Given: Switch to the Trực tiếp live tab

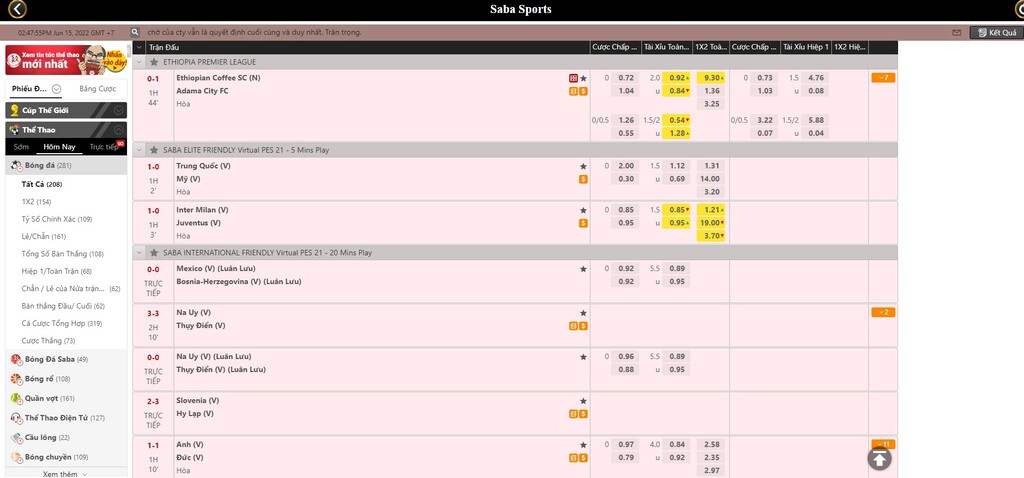Looking at the screenshot, I should pyautogui.click(x=105, y=147).
